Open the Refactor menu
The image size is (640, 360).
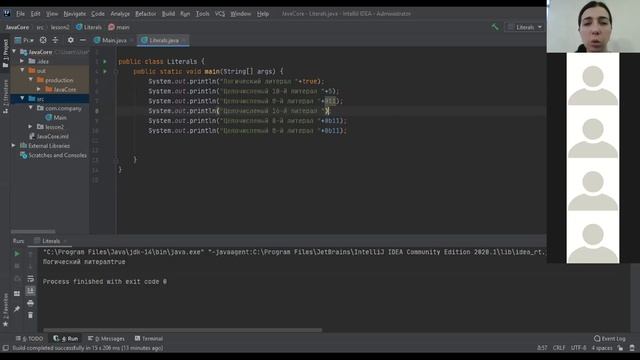point(146,14)
